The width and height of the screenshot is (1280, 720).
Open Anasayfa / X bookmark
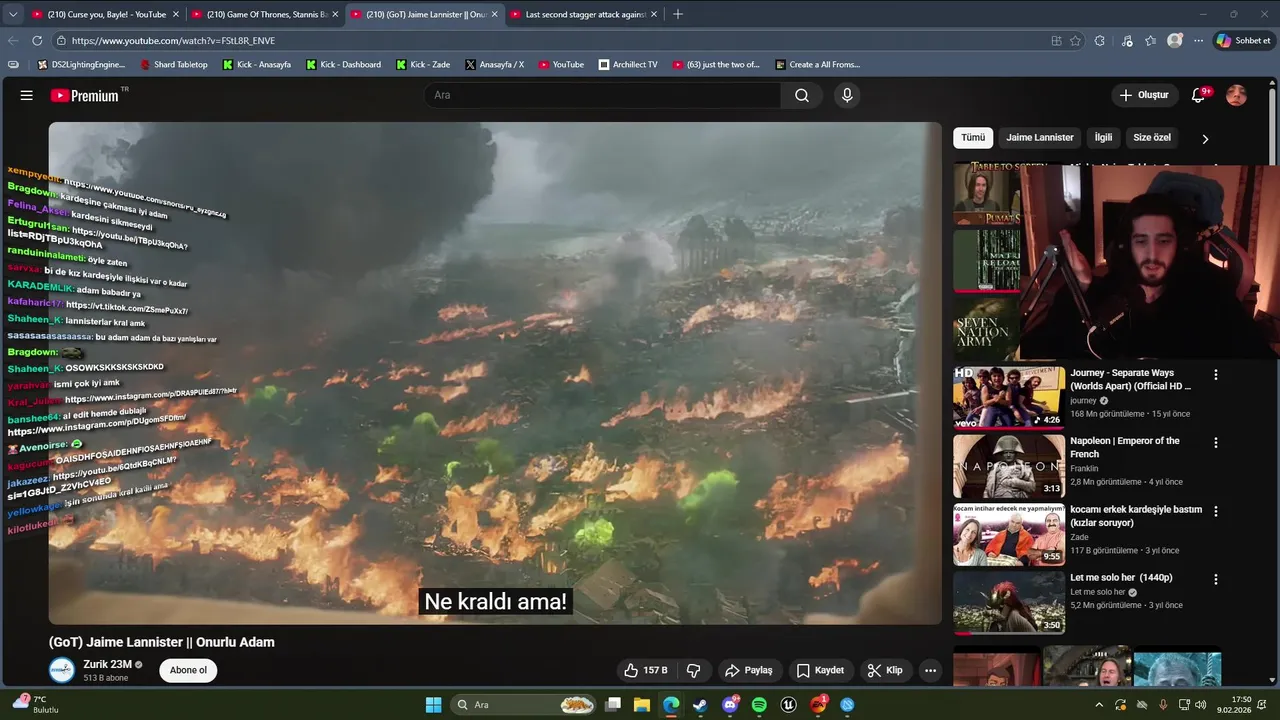[494, 64]
